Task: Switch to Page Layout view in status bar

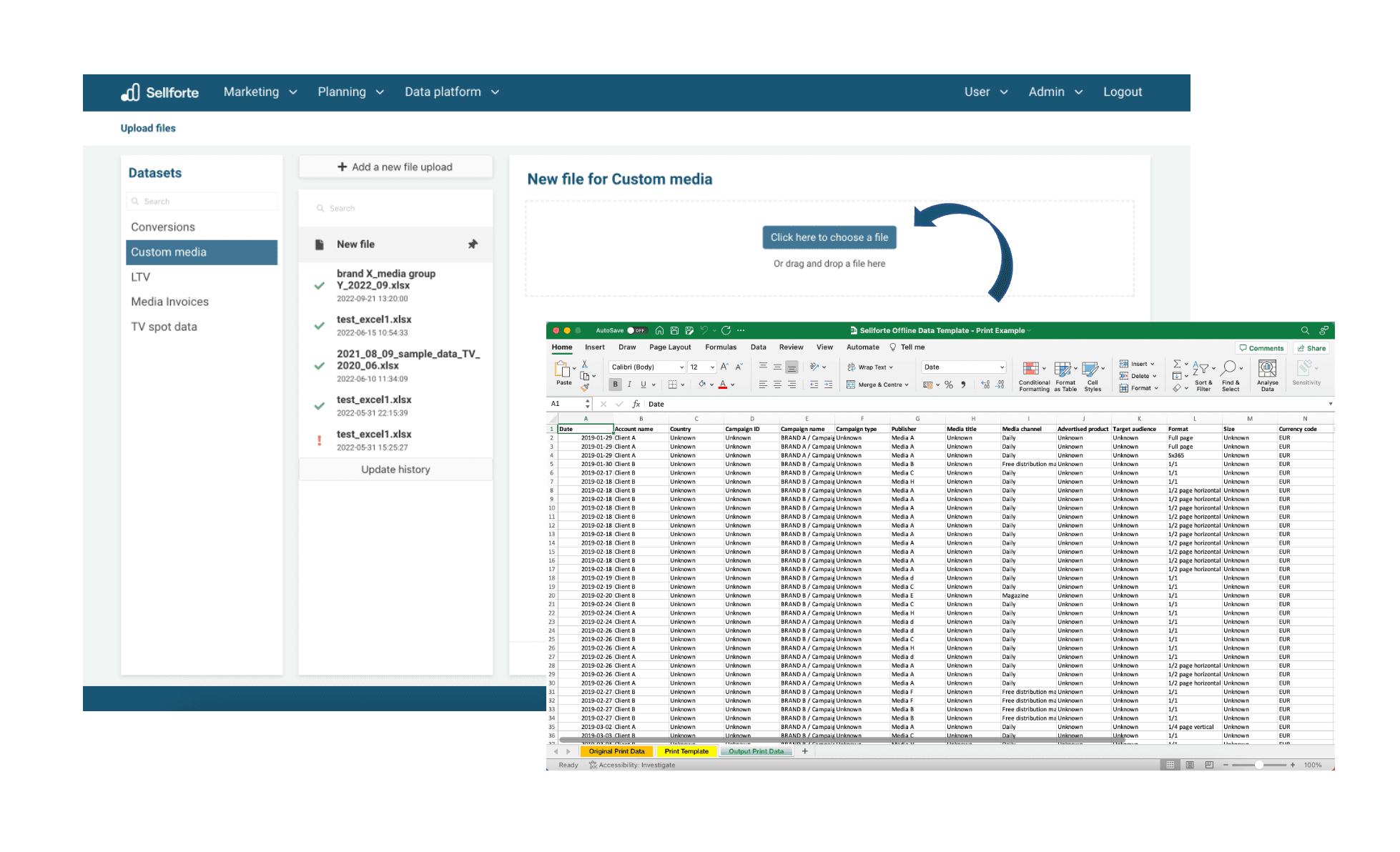Action: pyautogui.click(x=1190, y=765)
